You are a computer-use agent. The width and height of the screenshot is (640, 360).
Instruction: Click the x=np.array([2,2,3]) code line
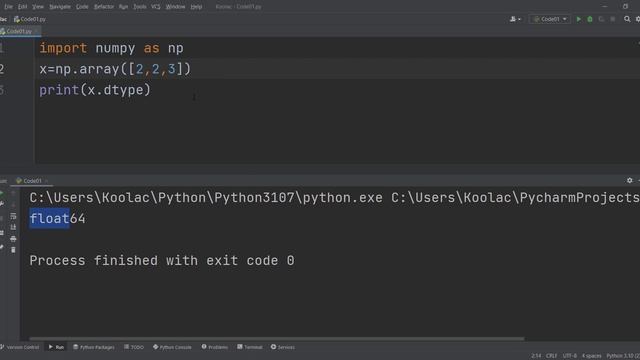[x=115, y=69]
